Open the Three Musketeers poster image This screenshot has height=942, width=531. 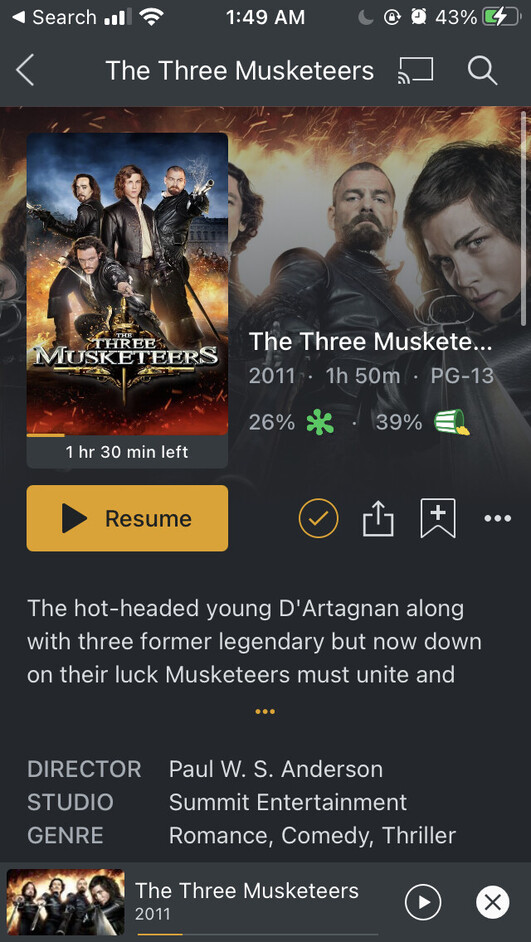pos(127,284)
